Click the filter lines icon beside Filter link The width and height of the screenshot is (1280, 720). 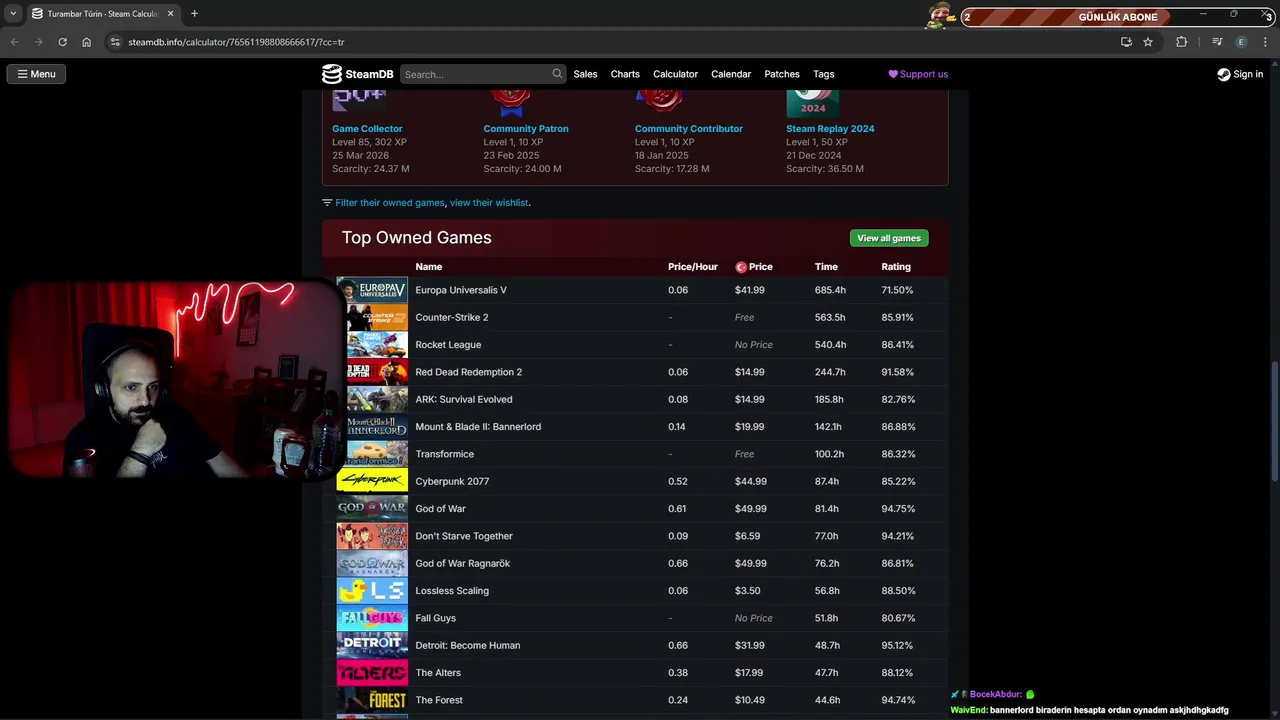[x=327, y=202]
